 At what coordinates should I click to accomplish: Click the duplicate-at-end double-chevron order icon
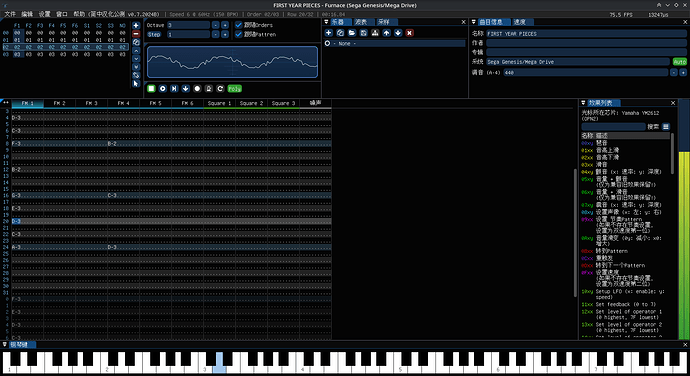pyautogui.click(x=136, y=67)
